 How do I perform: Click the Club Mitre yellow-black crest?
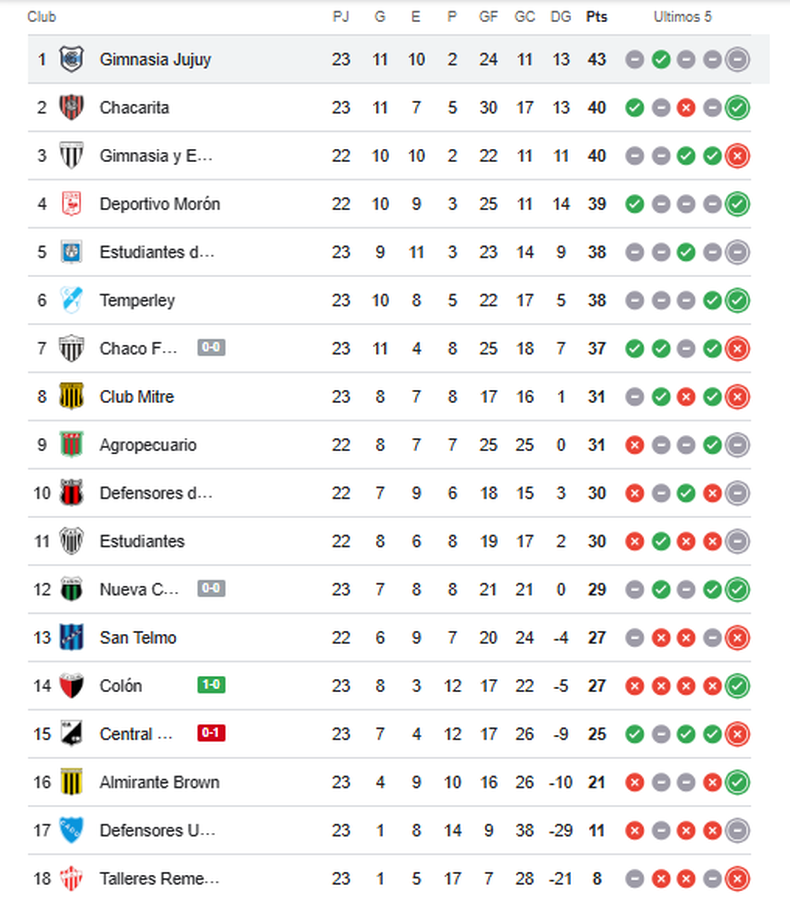point(71,397)
